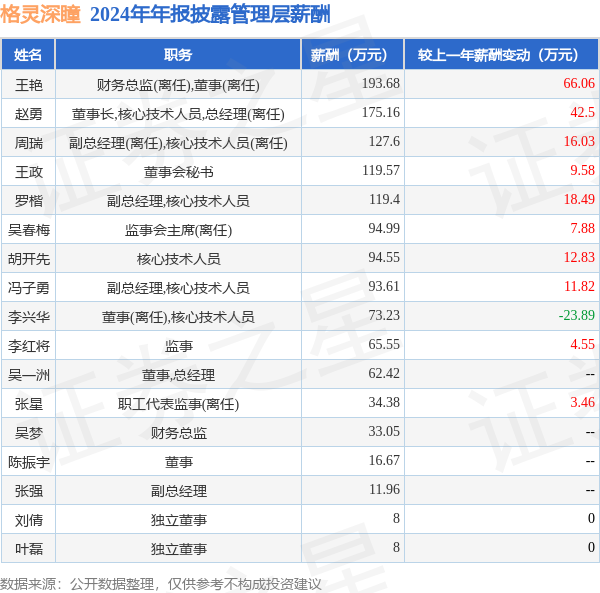The image size is (600, 593).
Task: Select change value 11.82
Action: [x=579, y=287]
